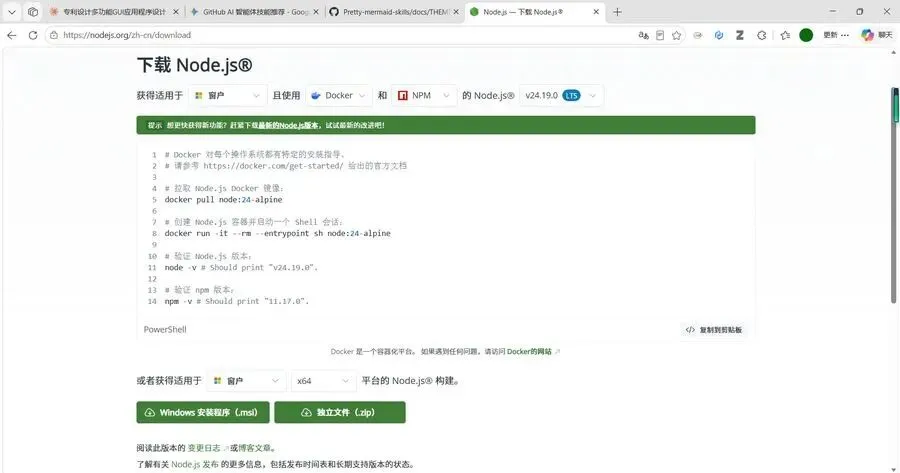Open the changelog link
The width and height of the screenshot is (900, 473).
pos(204,448)
